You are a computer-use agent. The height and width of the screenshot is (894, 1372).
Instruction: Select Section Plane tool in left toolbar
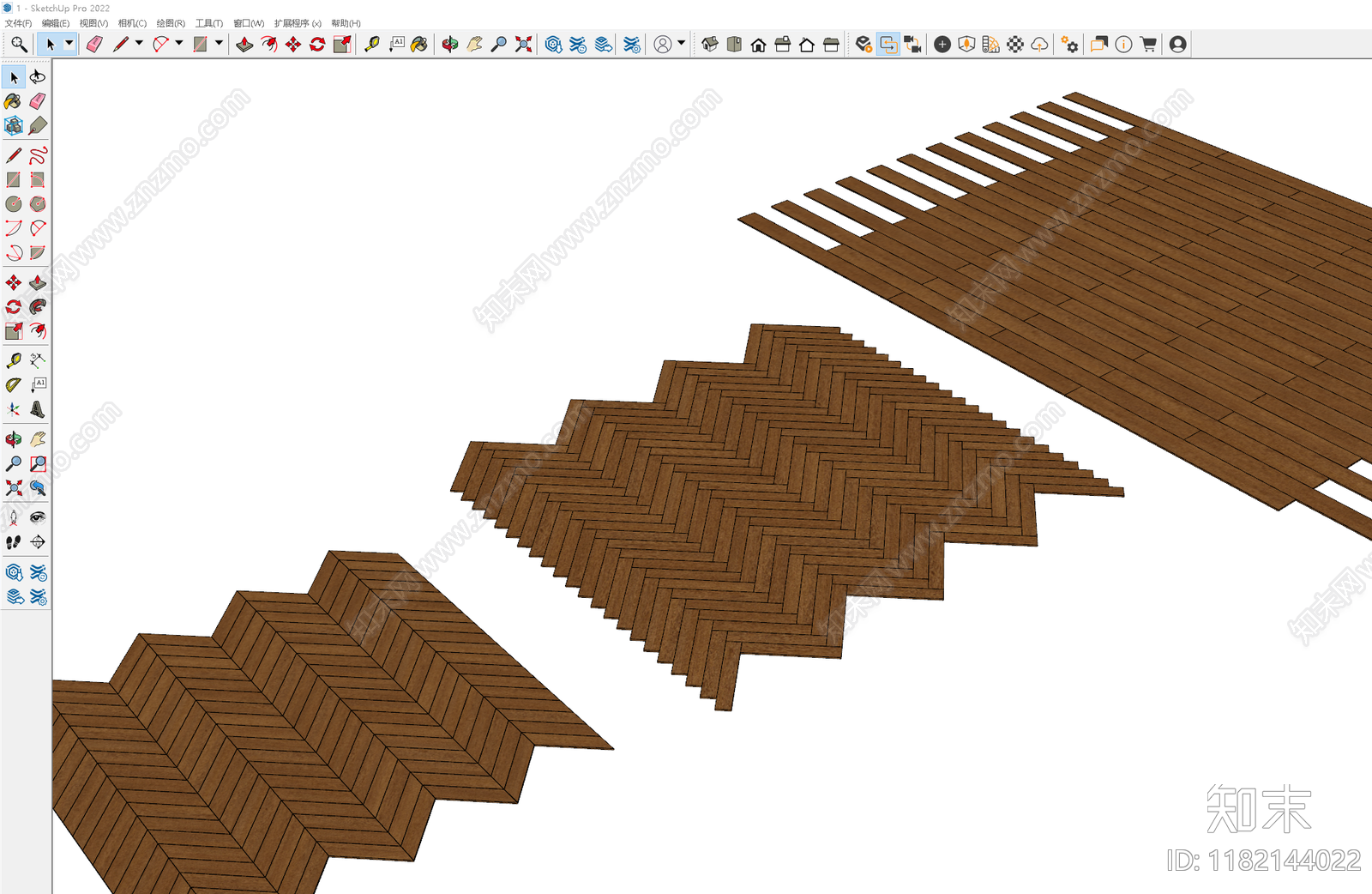point(38,542)
